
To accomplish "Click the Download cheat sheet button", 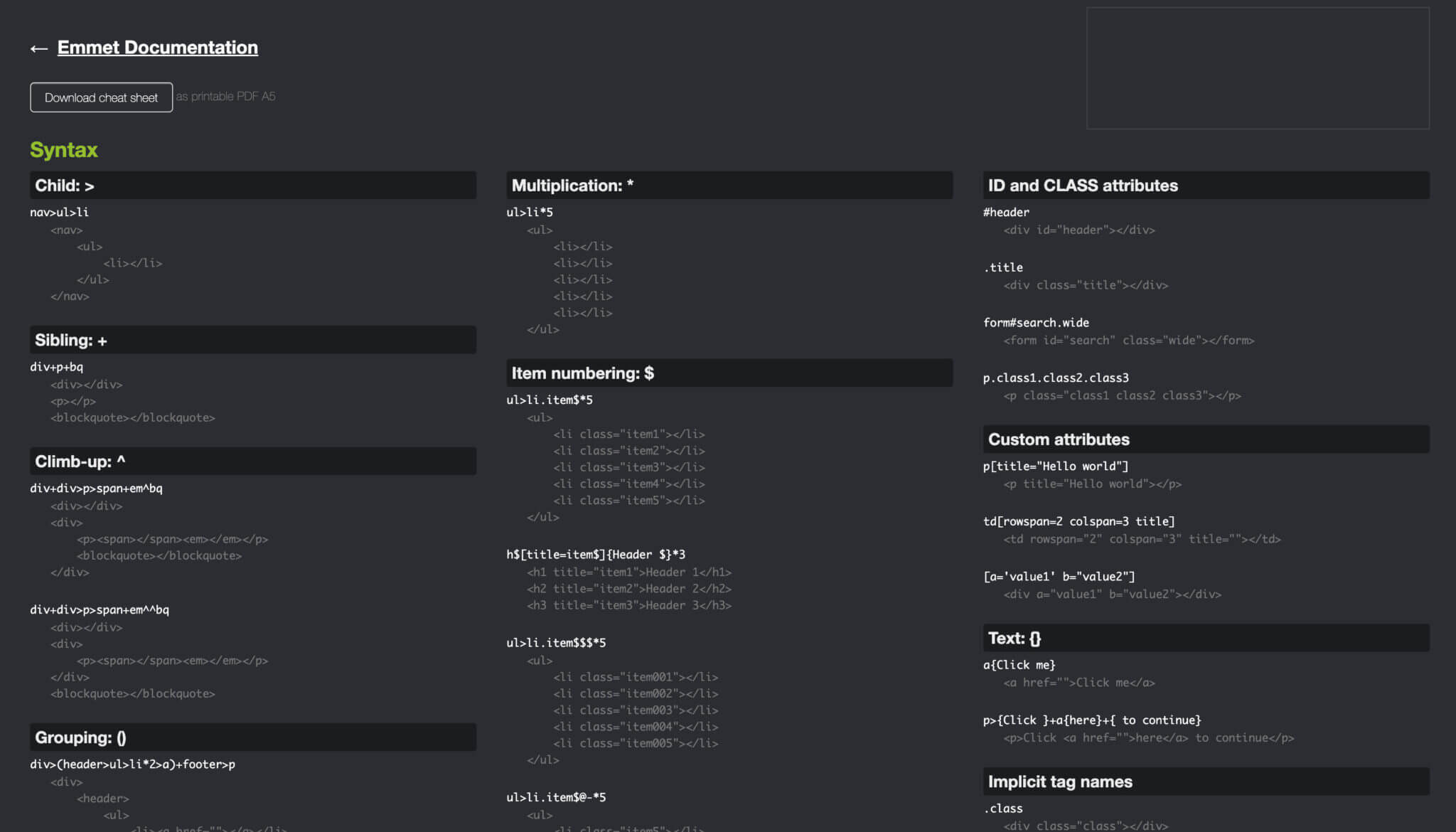I will 101,97.
